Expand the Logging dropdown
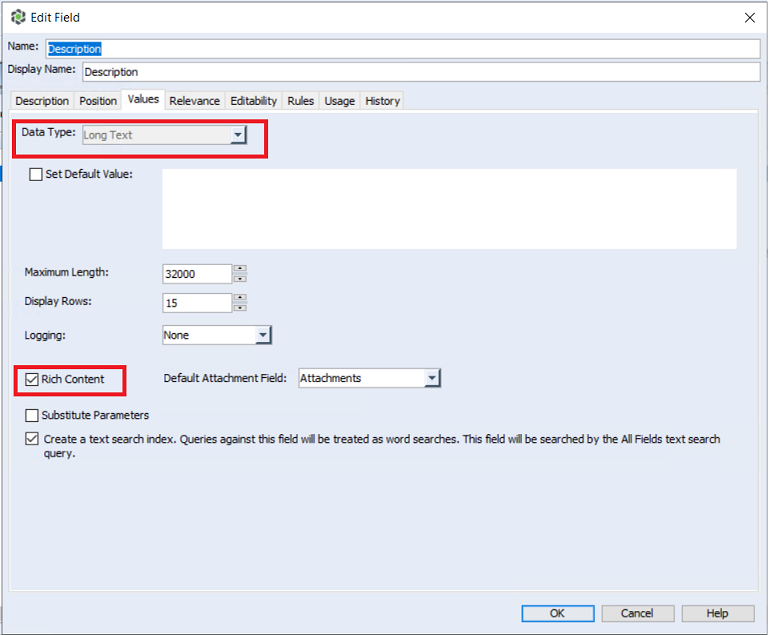This screenshot has height=635, width=769. [x=262, y=336]
